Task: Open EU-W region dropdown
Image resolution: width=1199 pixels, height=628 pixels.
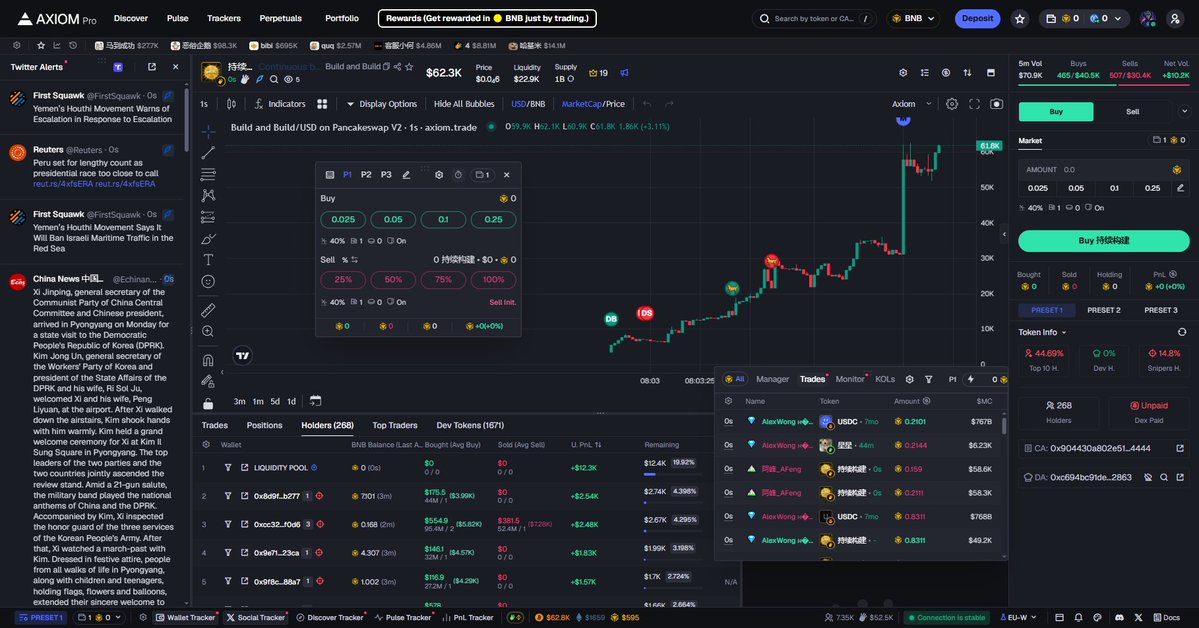Action: tap(1018, 617)
